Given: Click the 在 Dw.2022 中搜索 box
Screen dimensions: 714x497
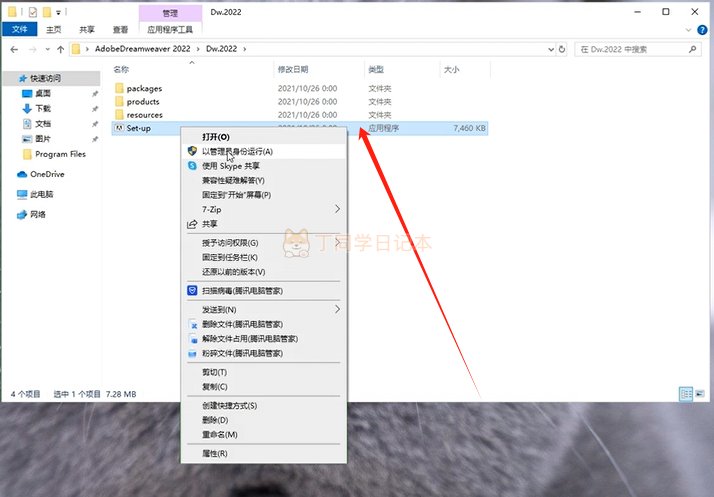Looking at the screenshot, I should point(638,49).
